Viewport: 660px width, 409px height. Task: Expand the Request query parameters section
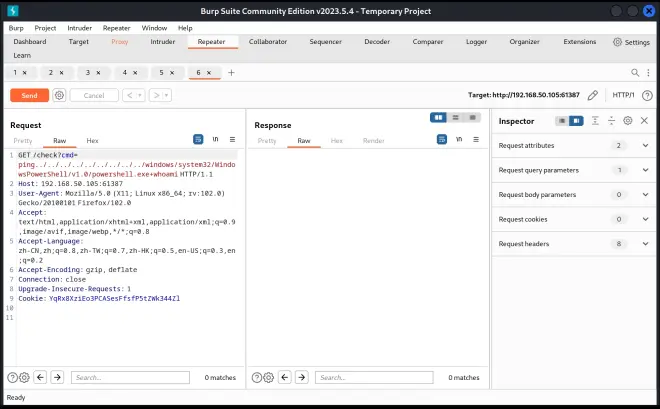pyautogui.click(x=645, y=170)
